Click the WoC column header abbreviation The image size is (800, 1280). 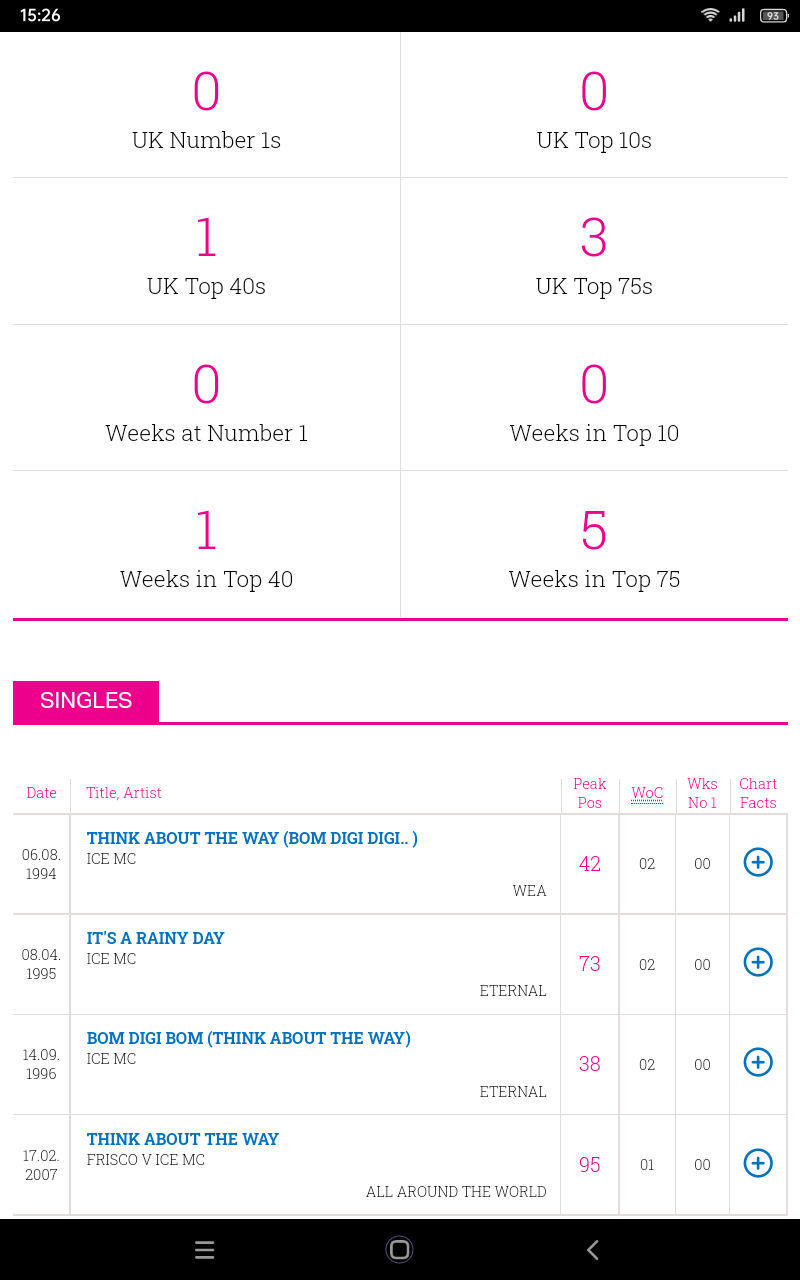647,793
